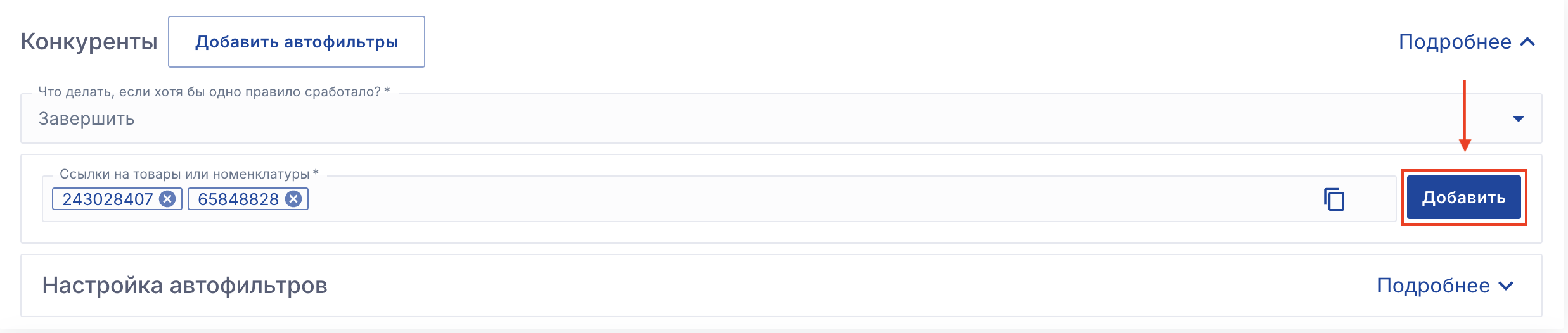The image size is (1568, 333).
Task: Copy the product links list
Action: coord(1333,199)
